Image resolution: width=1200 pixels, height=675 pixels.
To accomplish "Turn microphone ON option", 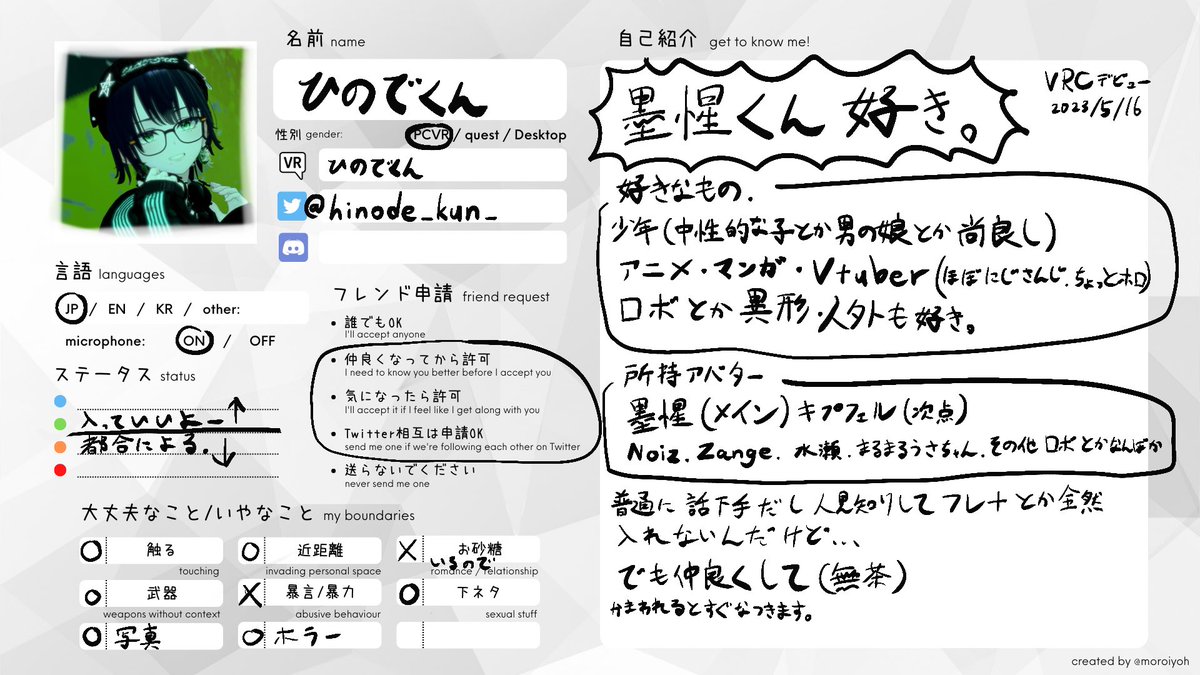I will point(192,340).
